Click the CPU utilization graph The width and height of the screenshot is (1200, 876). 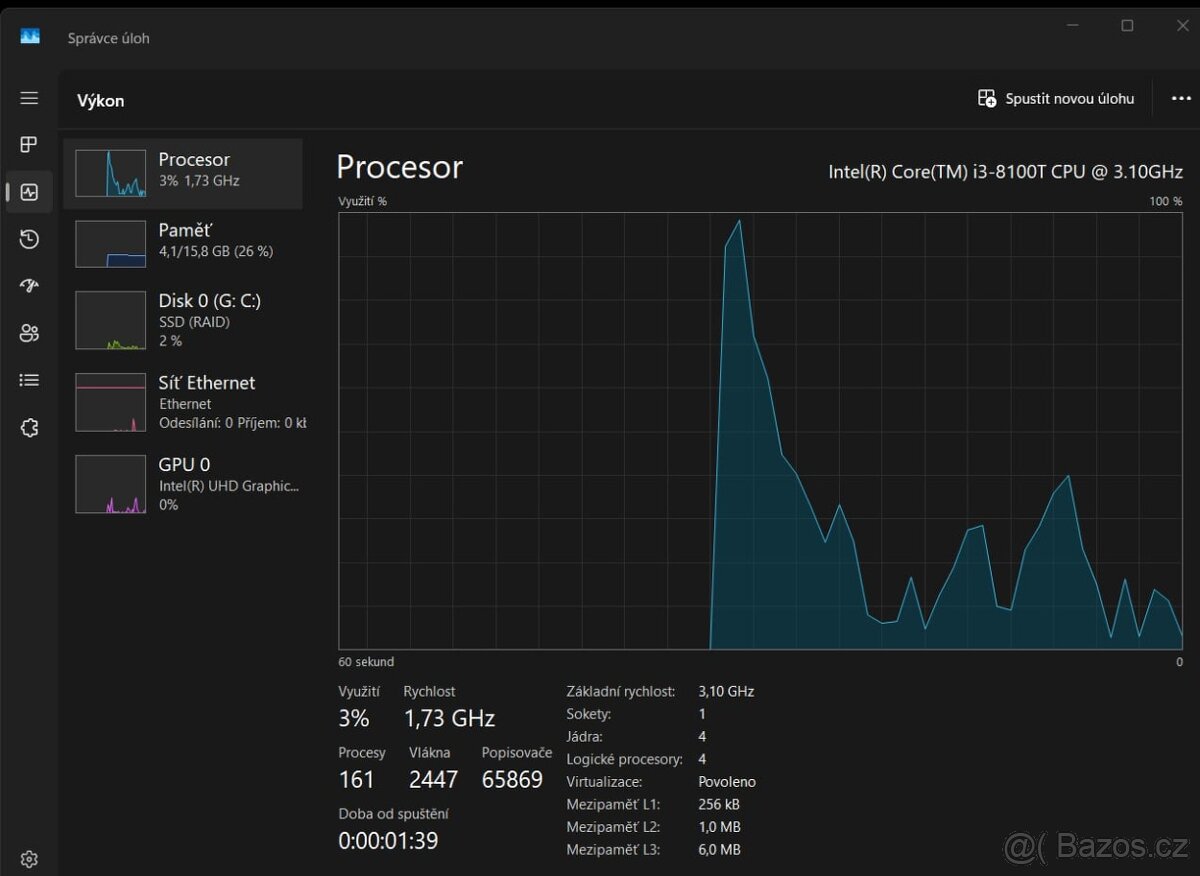pos(760,430)
